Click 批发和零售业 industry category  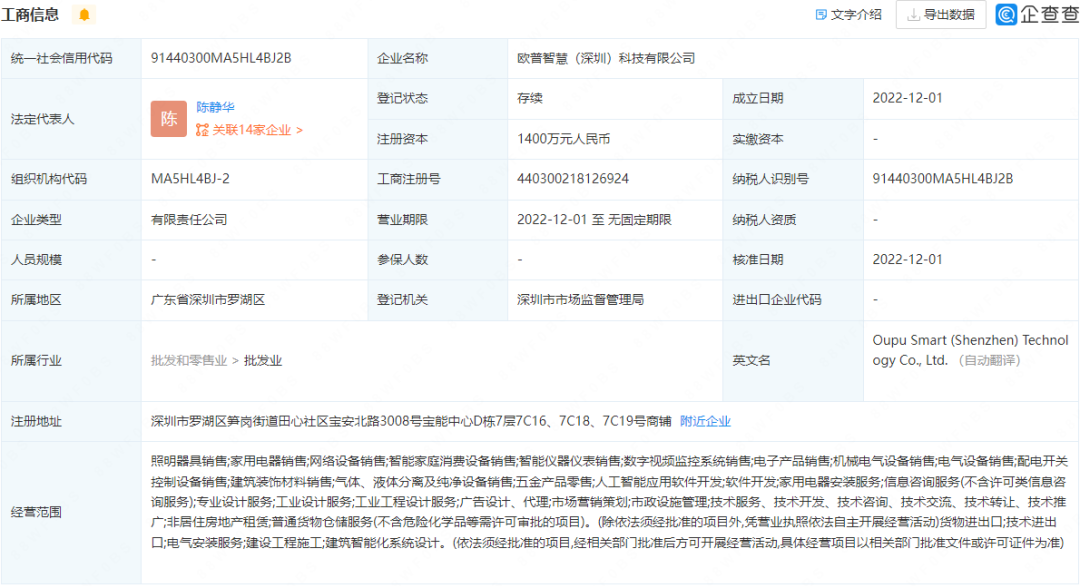(x=189, y=360)
